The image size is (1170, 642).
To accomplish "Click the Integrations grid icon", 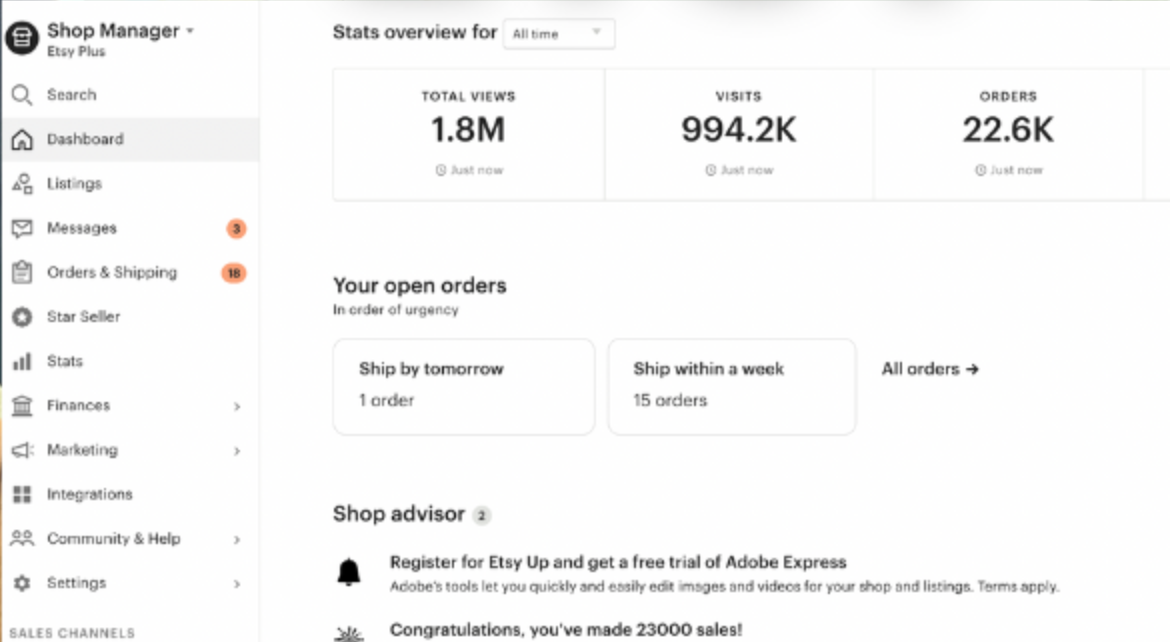I will point(22,494).
